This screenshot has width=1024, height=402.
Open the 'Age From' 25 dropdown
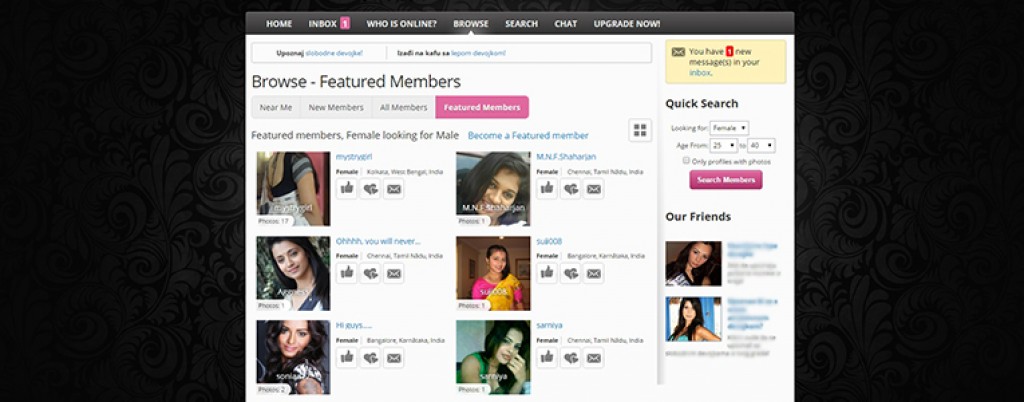723,146
